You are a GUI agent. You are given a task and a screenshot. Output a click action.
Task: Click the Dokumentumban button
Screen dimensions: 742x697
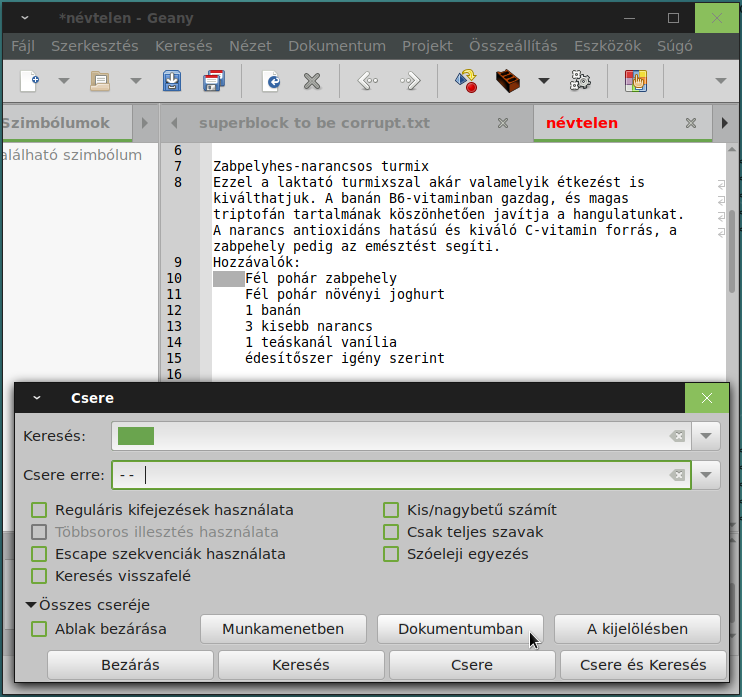click(460, 629)
